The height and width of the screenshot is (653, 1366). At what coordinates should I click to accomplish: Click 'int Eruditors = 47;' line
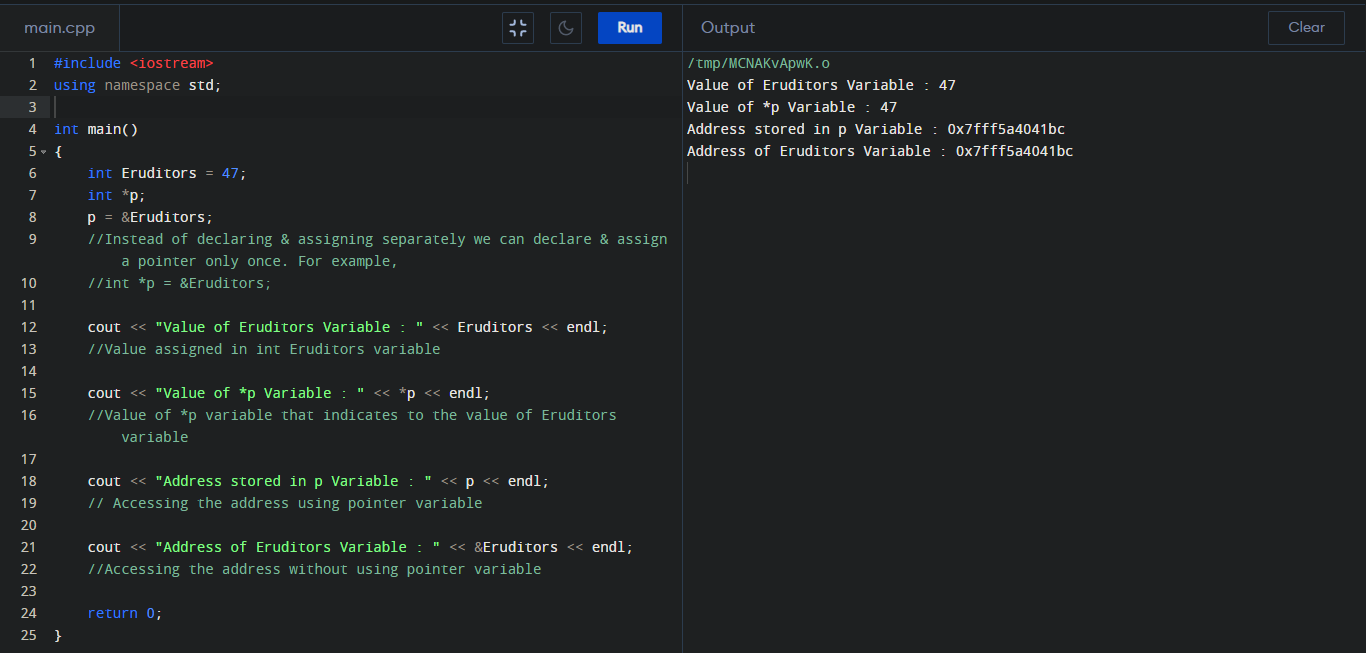tap(166, 173)
